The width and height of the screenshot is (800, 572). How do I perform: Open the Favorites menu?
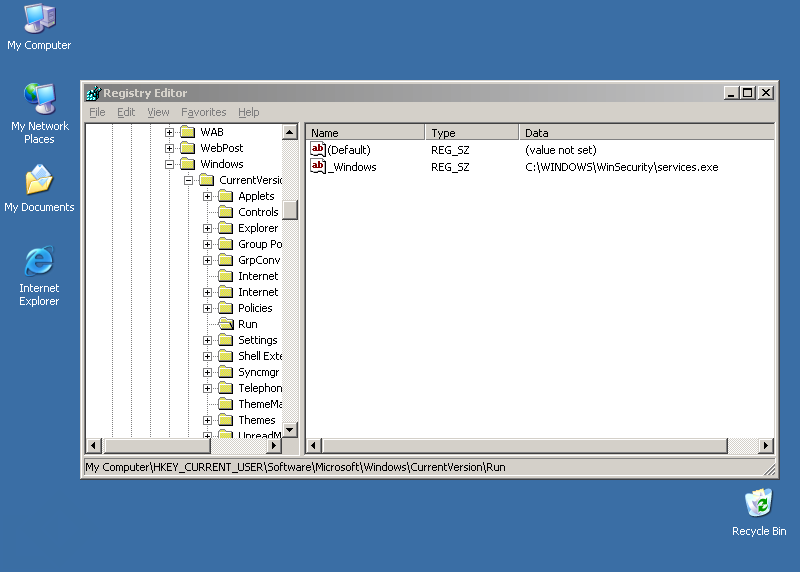click(204, 112)
